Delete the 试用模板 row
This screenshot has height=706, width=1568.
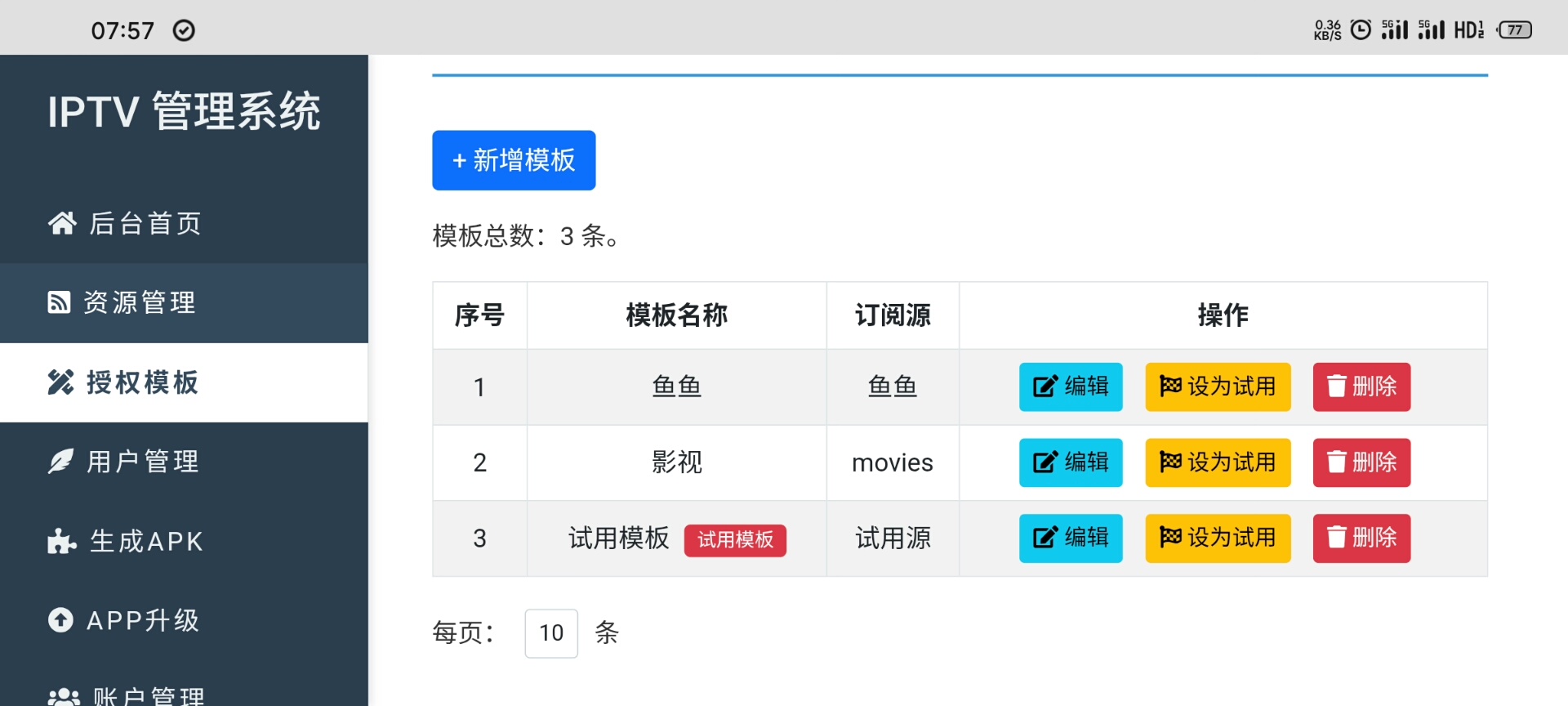click(1361, 538)
